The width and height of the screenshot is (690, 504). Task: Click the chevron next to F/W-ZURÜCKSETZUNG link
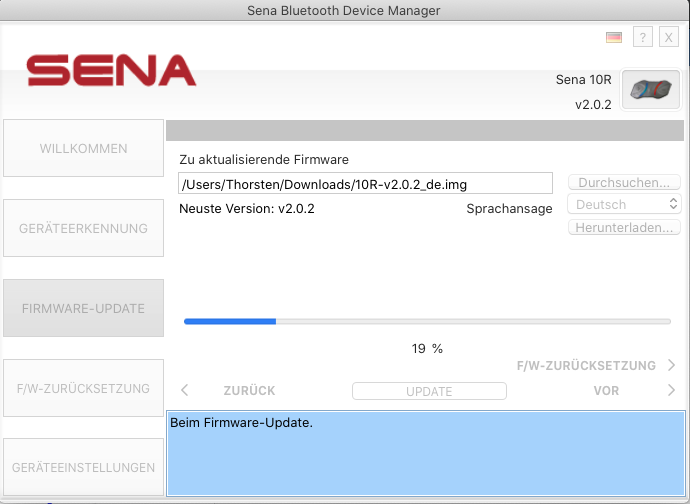(671, 365)
